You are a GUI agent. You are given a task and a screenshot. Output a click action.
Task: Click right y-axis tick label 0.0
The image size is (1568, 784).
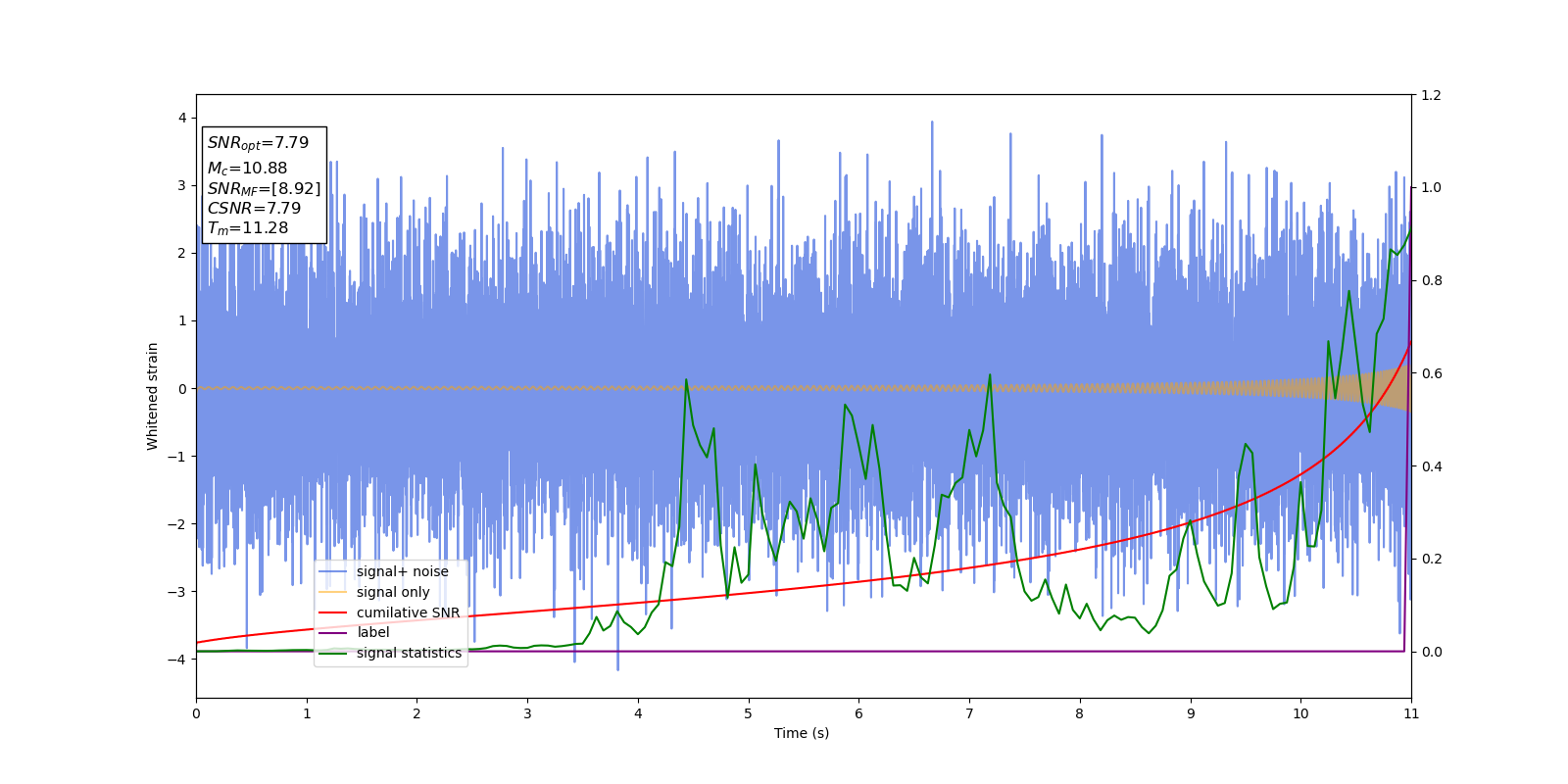(1431, 652)
